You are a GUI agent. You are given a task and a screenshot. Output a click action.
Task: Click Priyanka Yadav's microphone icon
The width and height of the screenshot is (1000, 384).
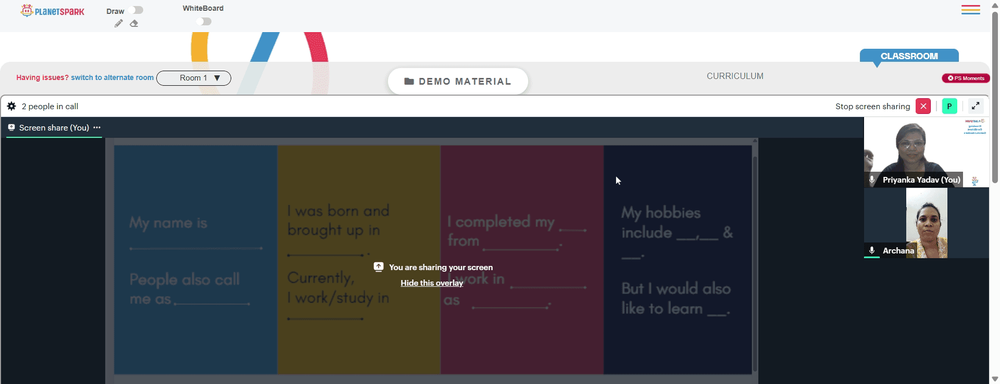(x=872, y=180)
